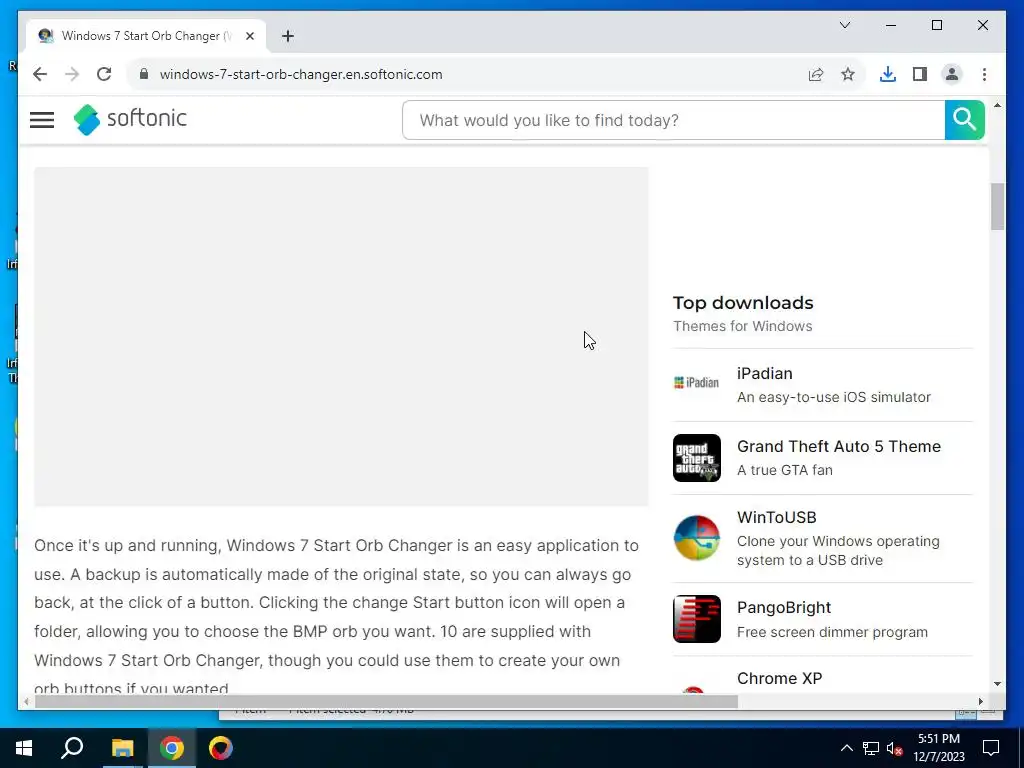Open the Chrome XP link
This screenshot has height=768, width=1024.
point(780,679)
